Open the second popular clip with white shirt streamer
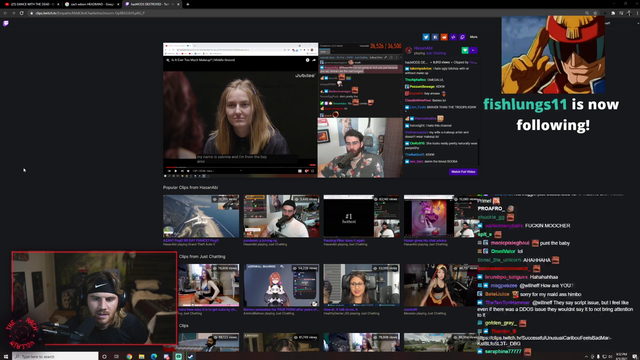 pyautogui.click(x=282, y=216)
